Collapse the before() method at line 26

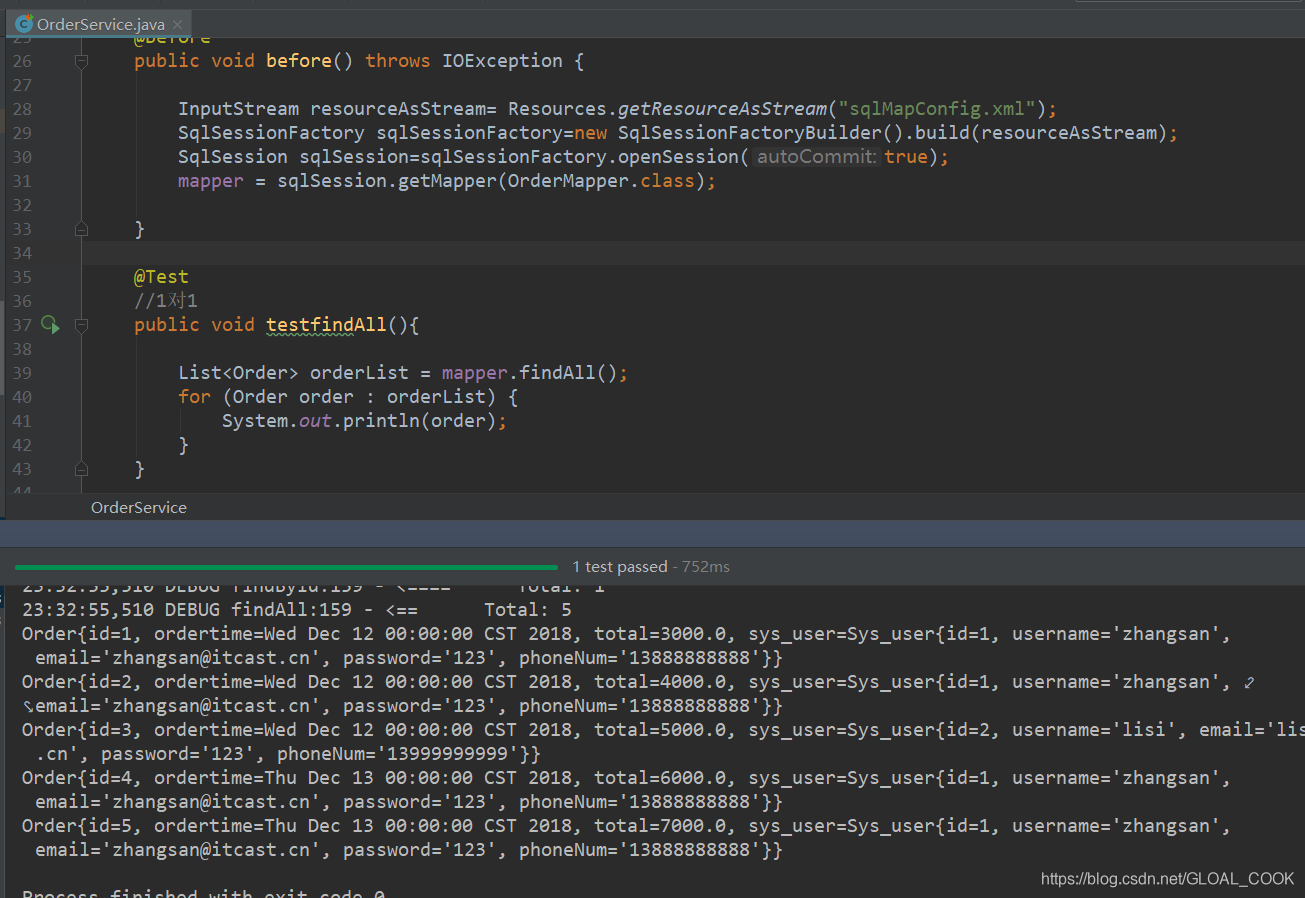pyautogui.click(x=81, y=61)
